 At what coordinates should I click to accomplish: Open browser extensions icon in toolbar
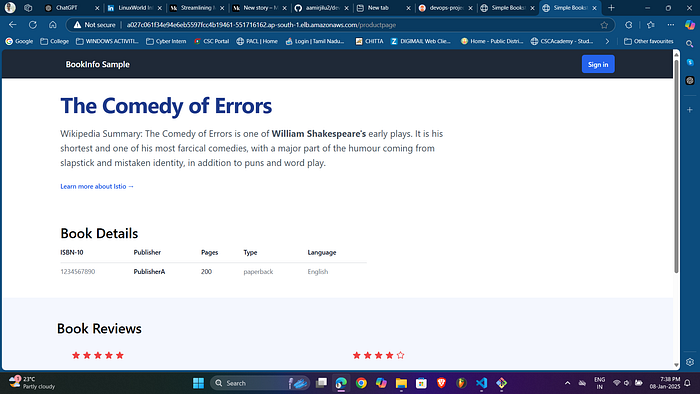coord(629,25)
